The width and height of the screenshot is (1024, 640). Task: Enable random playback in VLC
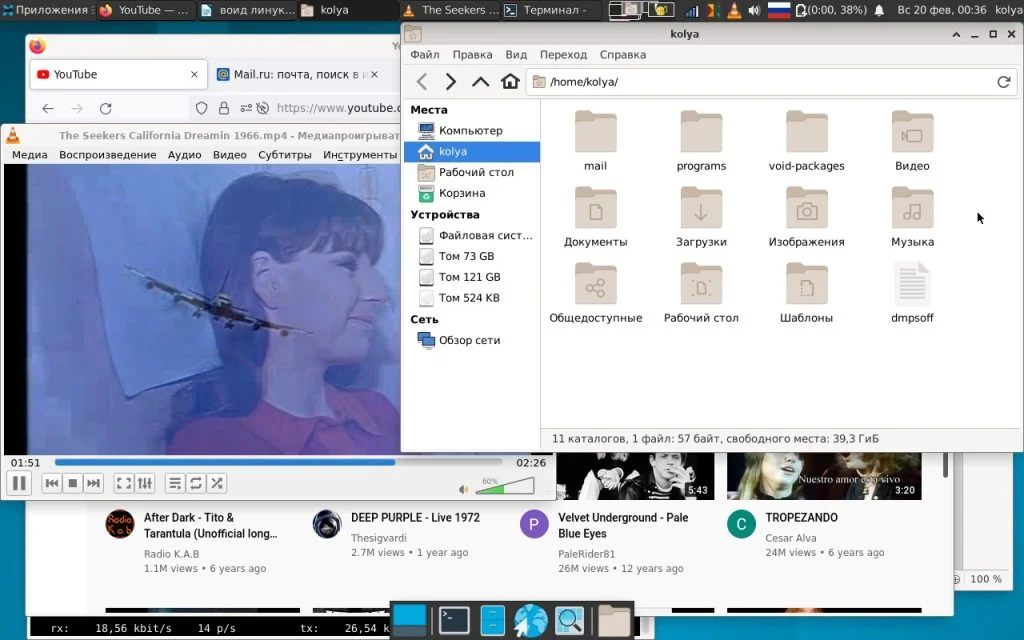(216, 483)
